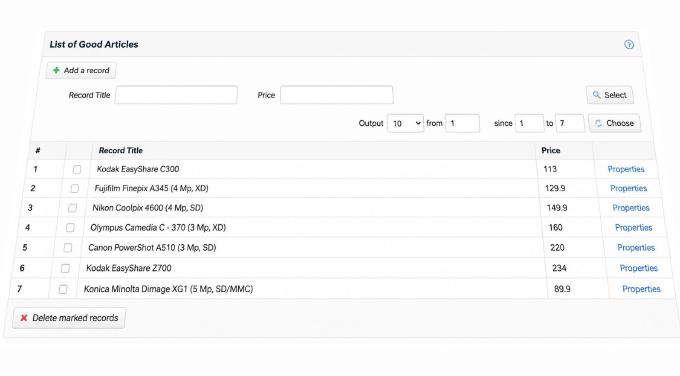Screen dimensions: 680x376
Task: Open Properties for Kodak EasyShare C300
Action: pyautogui.click(x=626, y=169)
